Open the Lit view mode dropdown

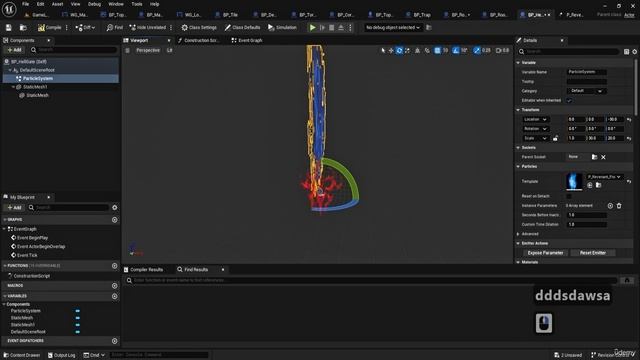tap(169, 50)
